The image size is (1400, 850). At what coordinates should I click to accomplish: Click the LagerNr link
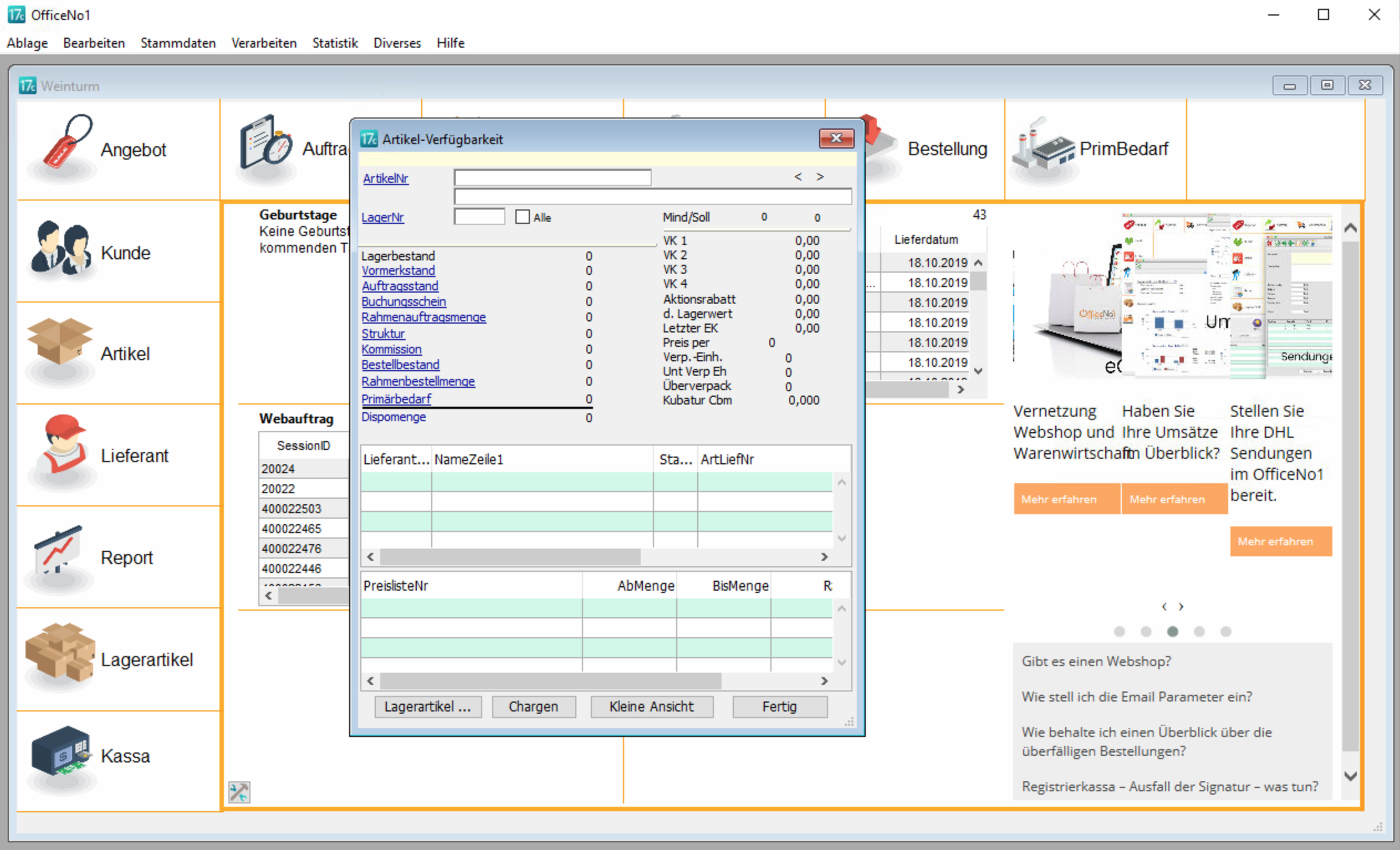382,217
